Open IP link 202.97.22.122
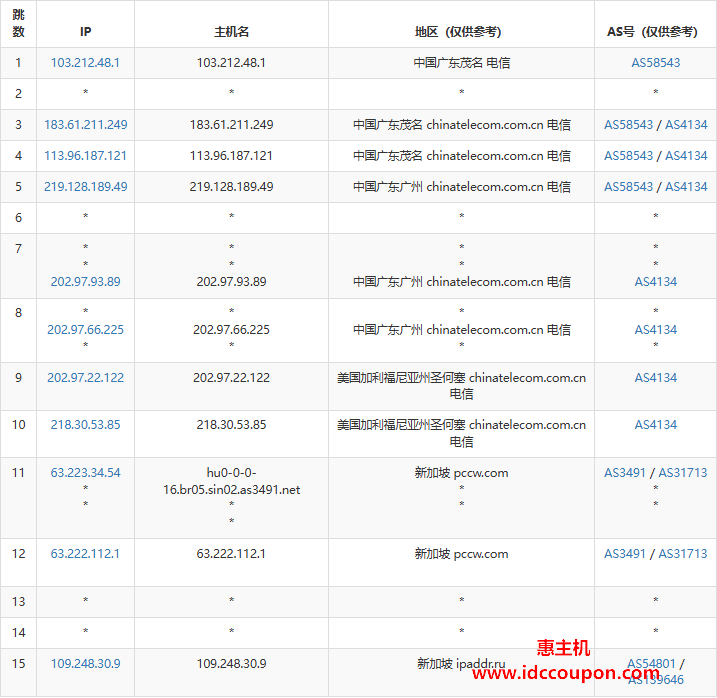The image size is (717, 698). click(86, 378)
